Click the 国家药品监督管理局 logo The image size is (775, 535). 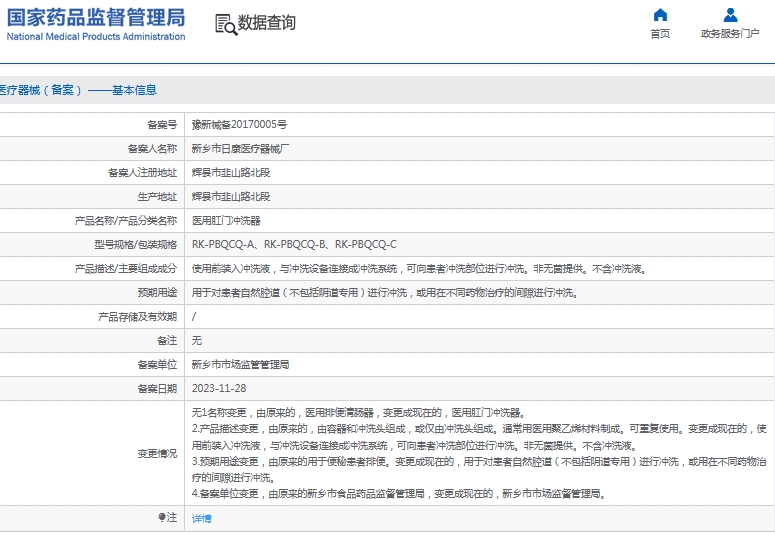point(96,17)
